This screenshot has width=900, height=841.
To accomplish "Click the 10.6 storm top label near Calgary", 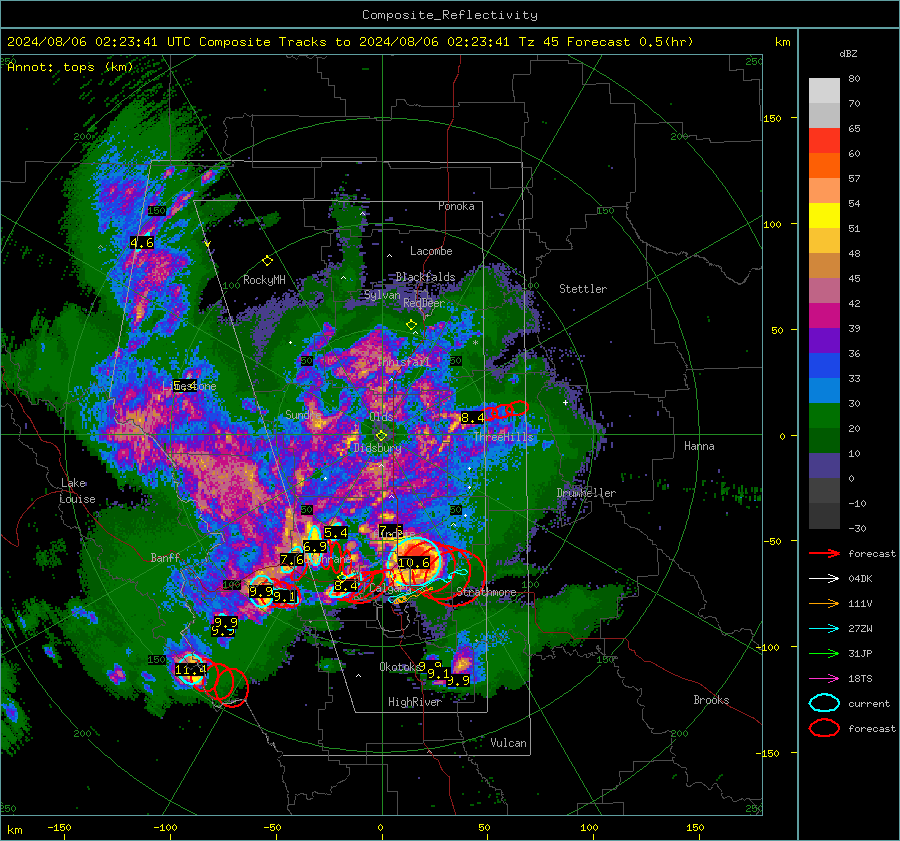I will (413, 563).
